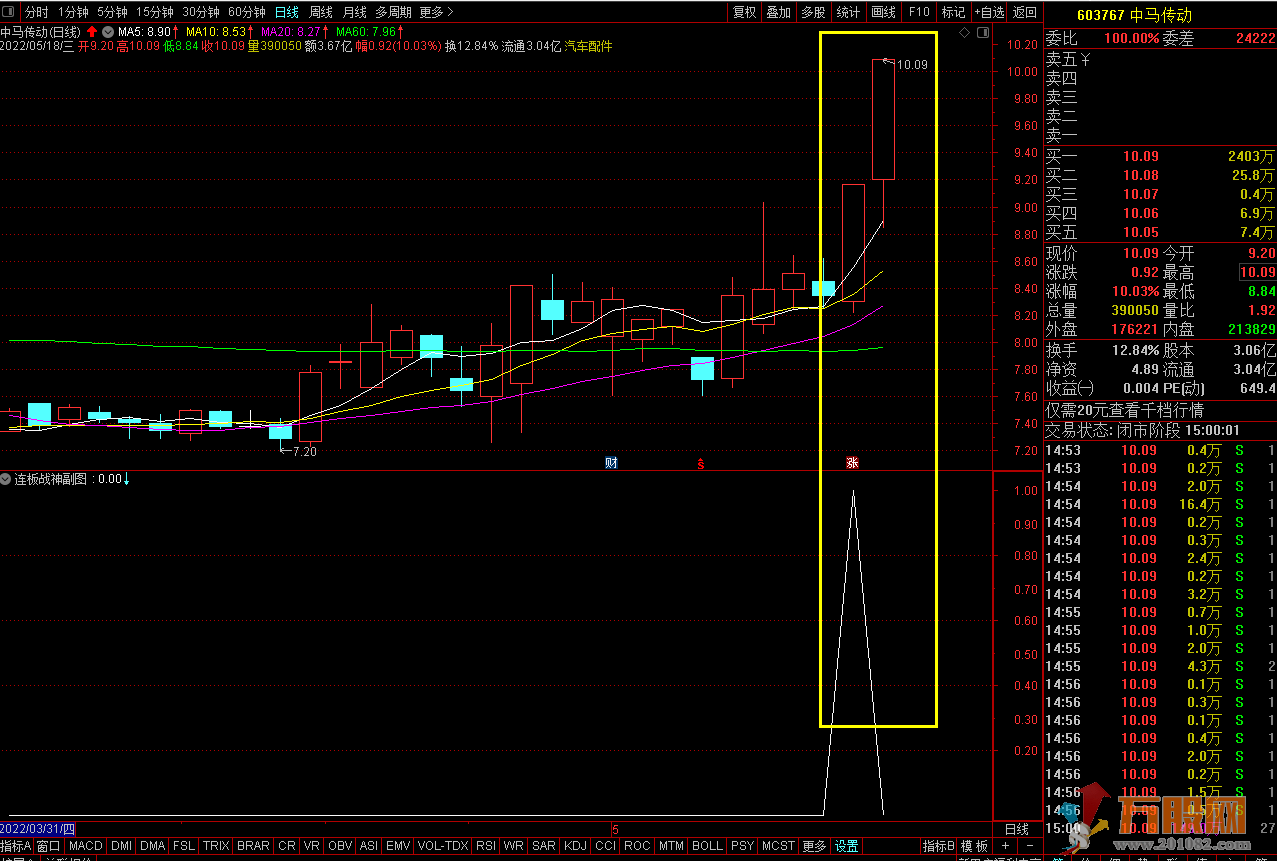Viewport: 1277px width, 861px height.
Task: Click the red up arrow next to 中马传动(日线)
Action: coord(91,32)
